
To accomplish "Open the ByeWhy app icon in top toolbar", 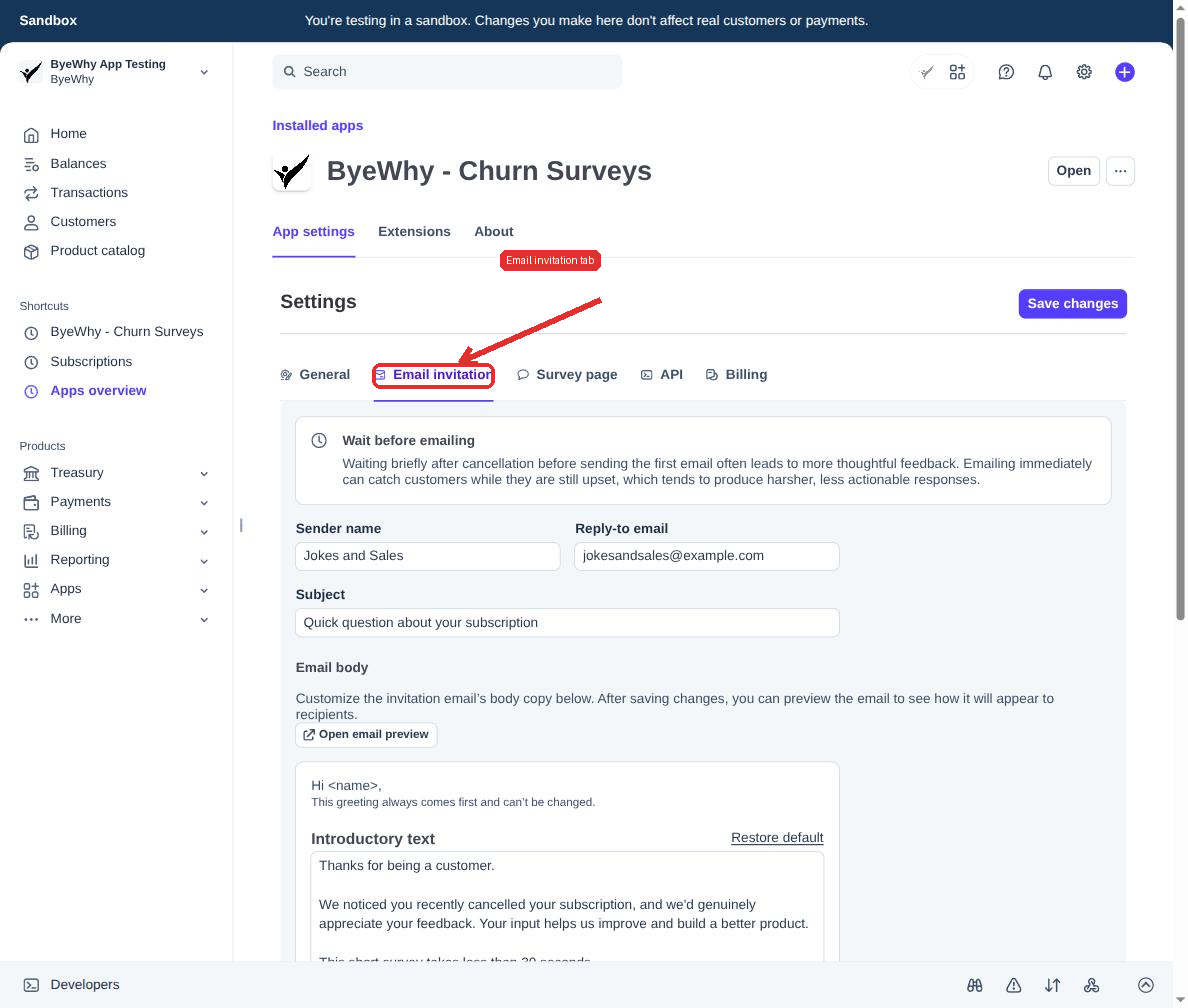I will [927, 72].
